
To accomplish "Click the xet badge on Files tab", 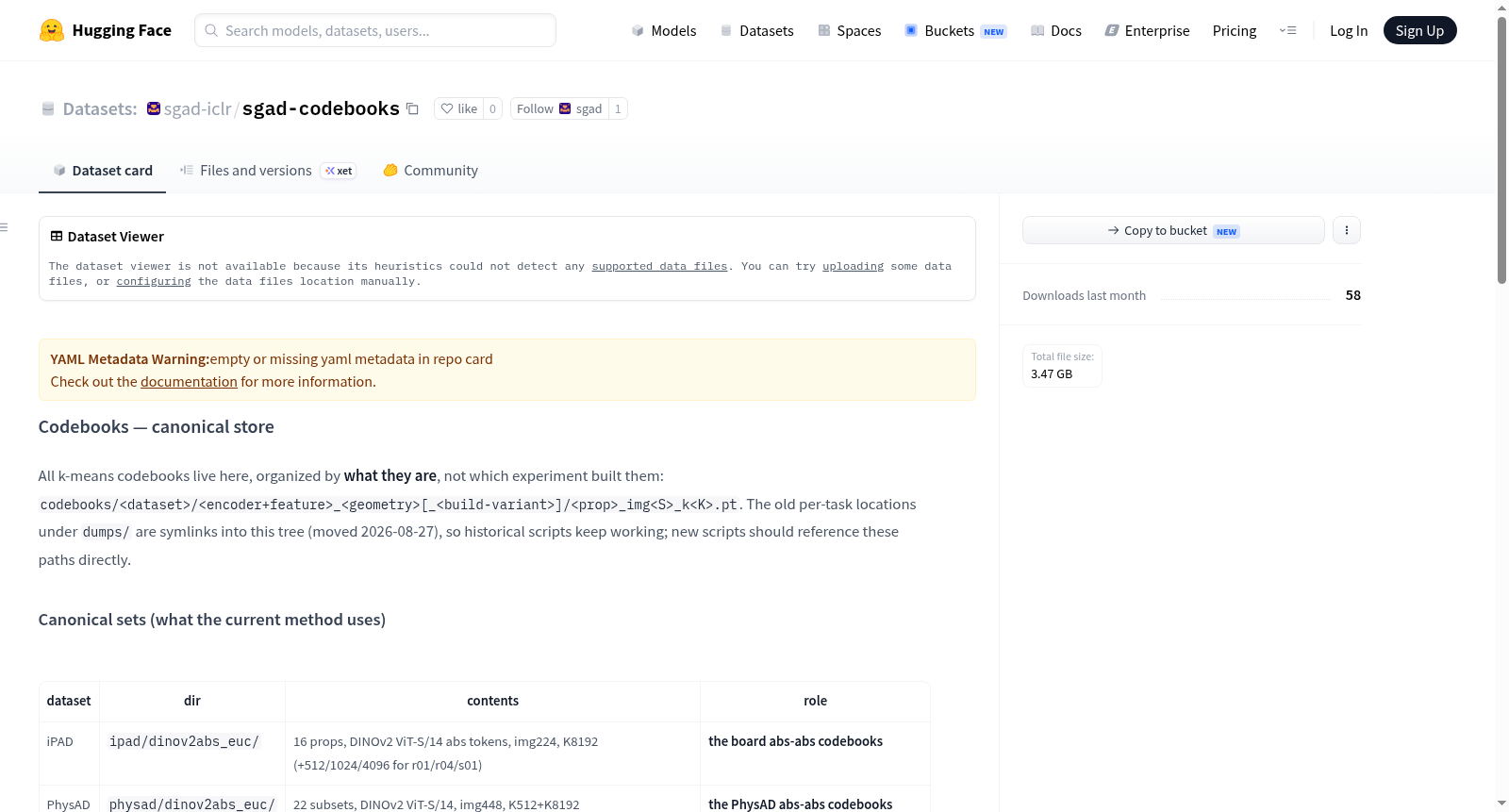I will tap(339, 171).
